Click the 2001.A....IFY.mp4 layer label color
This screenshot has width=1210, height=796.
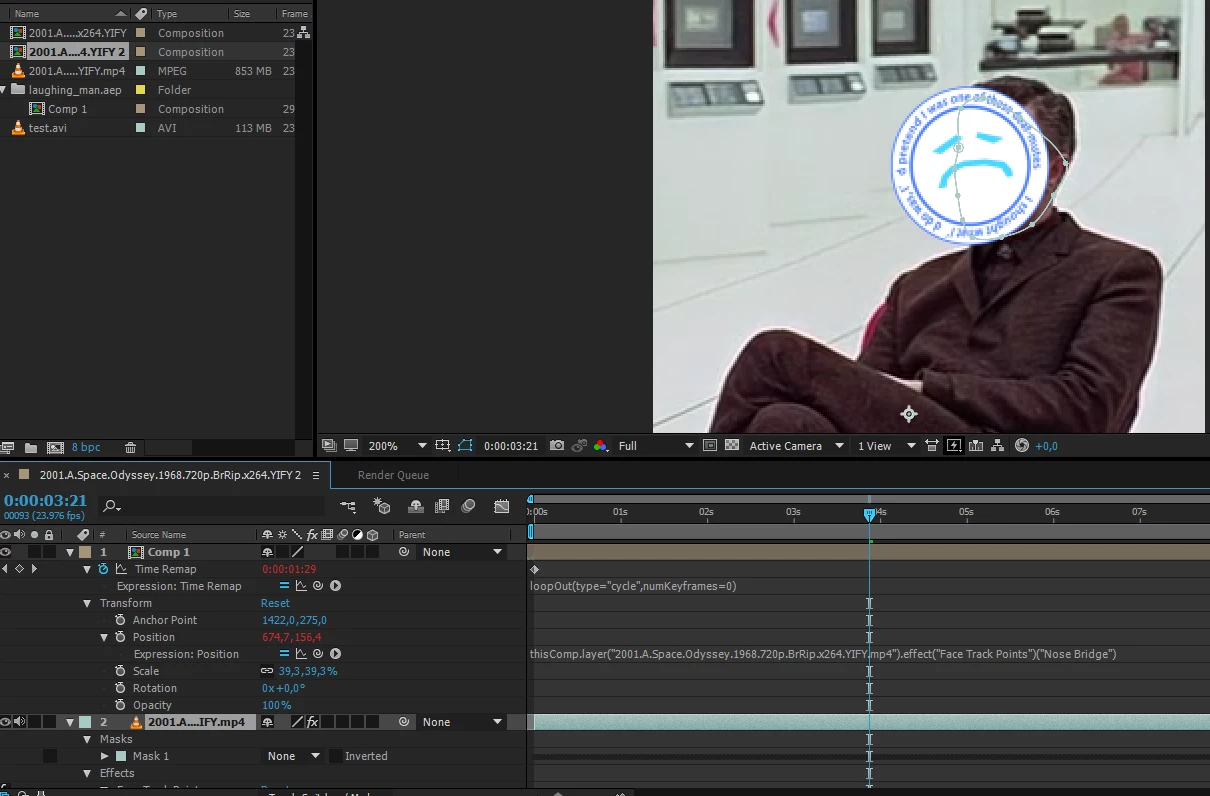click(x=85, y=722)
